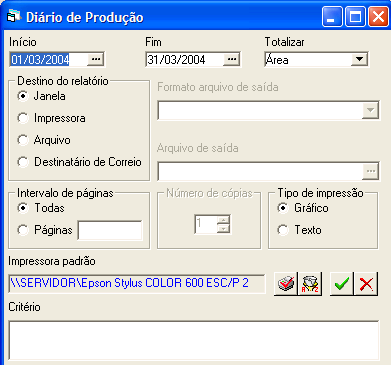Click the Início date field 01/03/2004
The height and width of the screenshot is (365, 391).
(49, 59)
